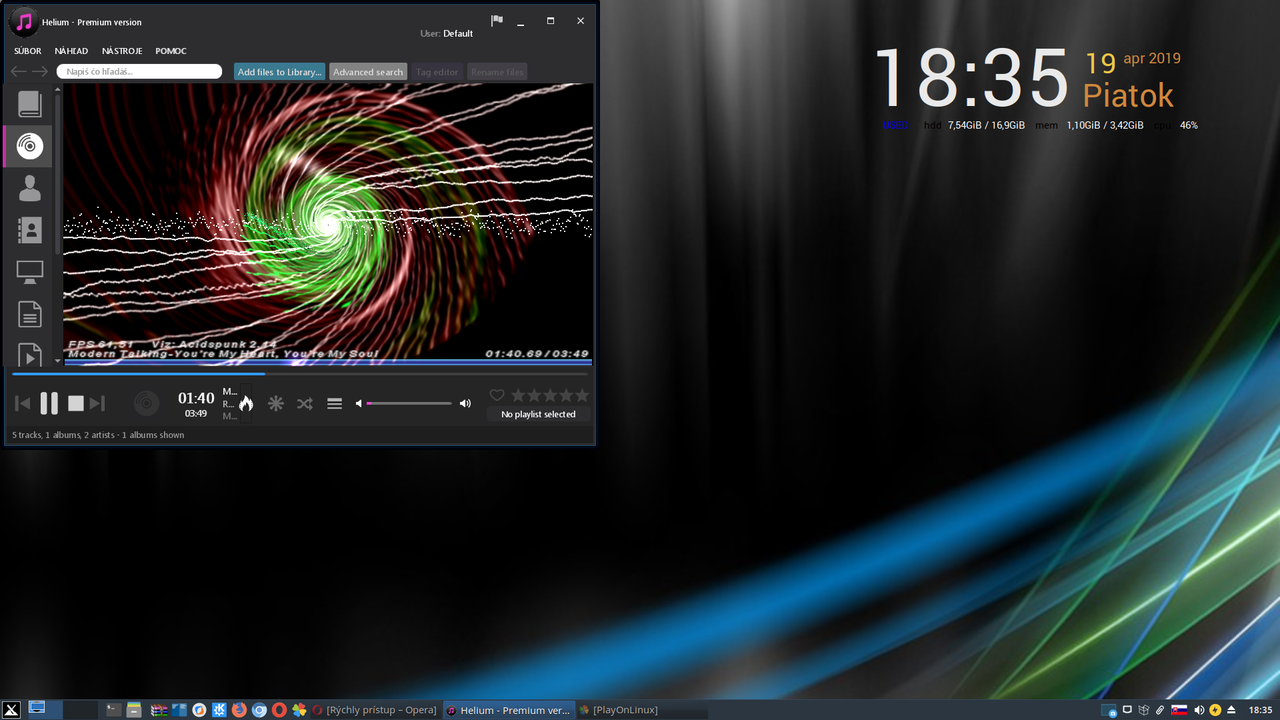Open the clipboard paperclip tray icon

point(1160,710)
